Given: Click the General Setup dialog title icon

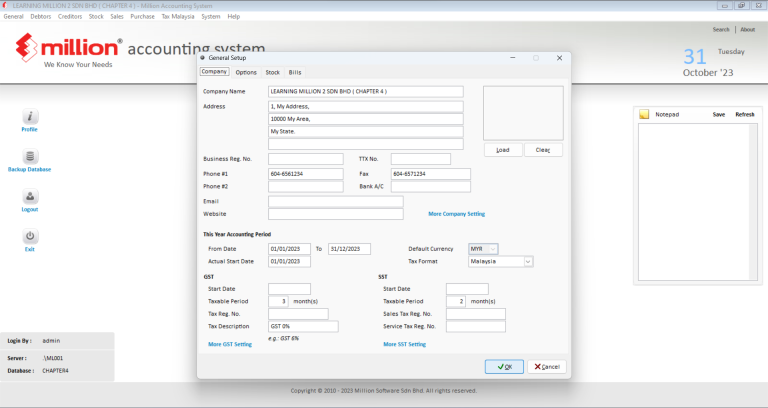Looking at the screenshot, I should (203, 58).
